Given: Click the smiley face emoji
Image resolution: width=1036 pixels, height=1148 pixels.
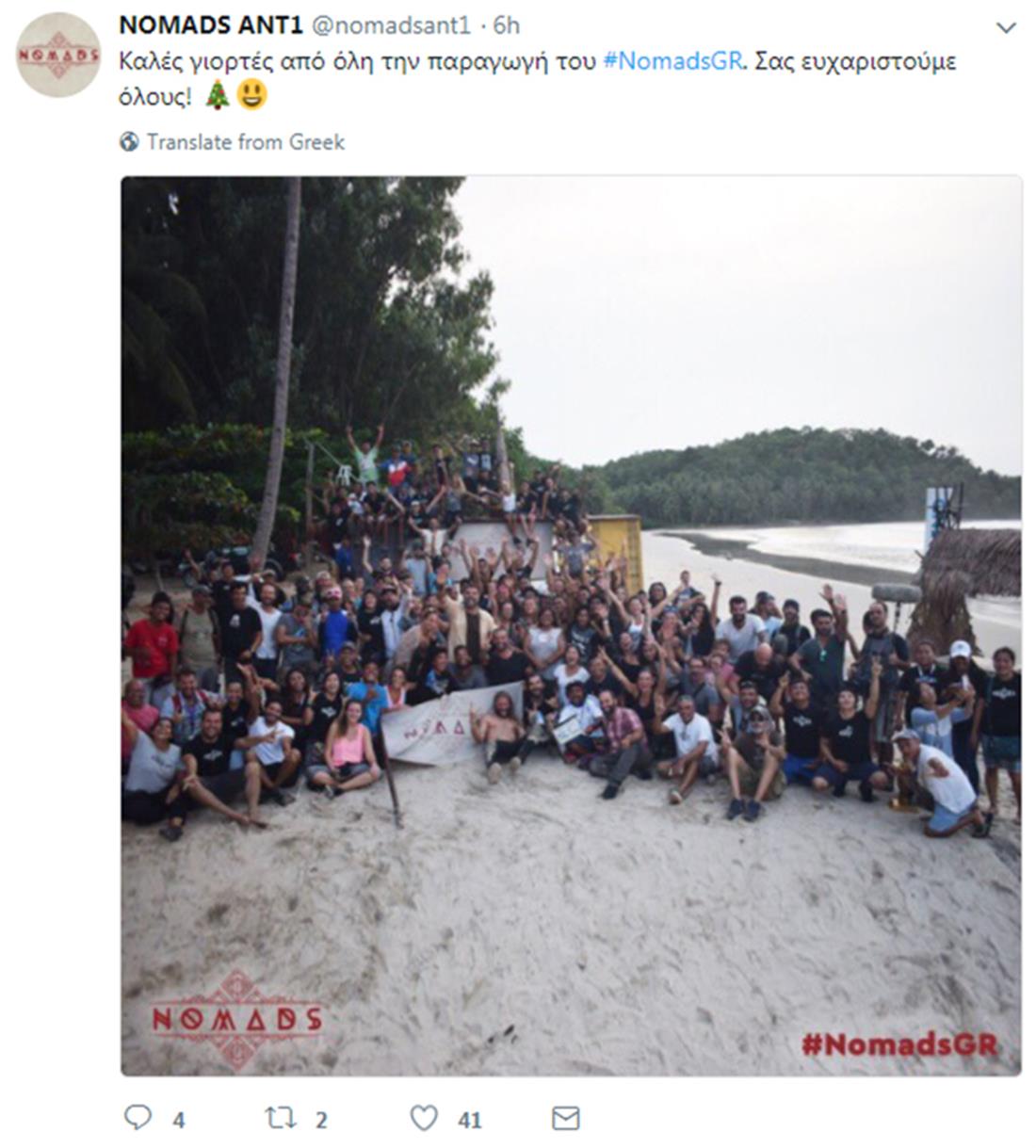Looking at the screenshot, I should pos(251,94).
